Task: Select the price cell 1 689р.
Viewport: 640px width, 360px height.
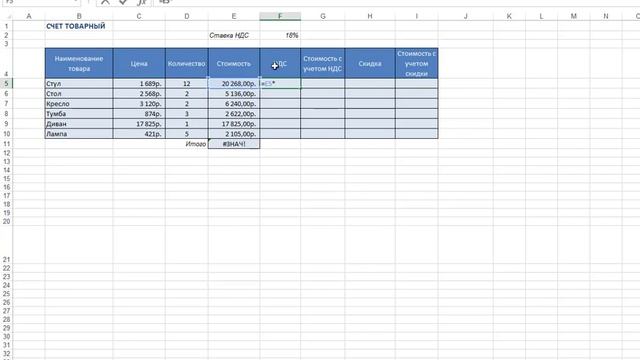Action: (139, 83)
